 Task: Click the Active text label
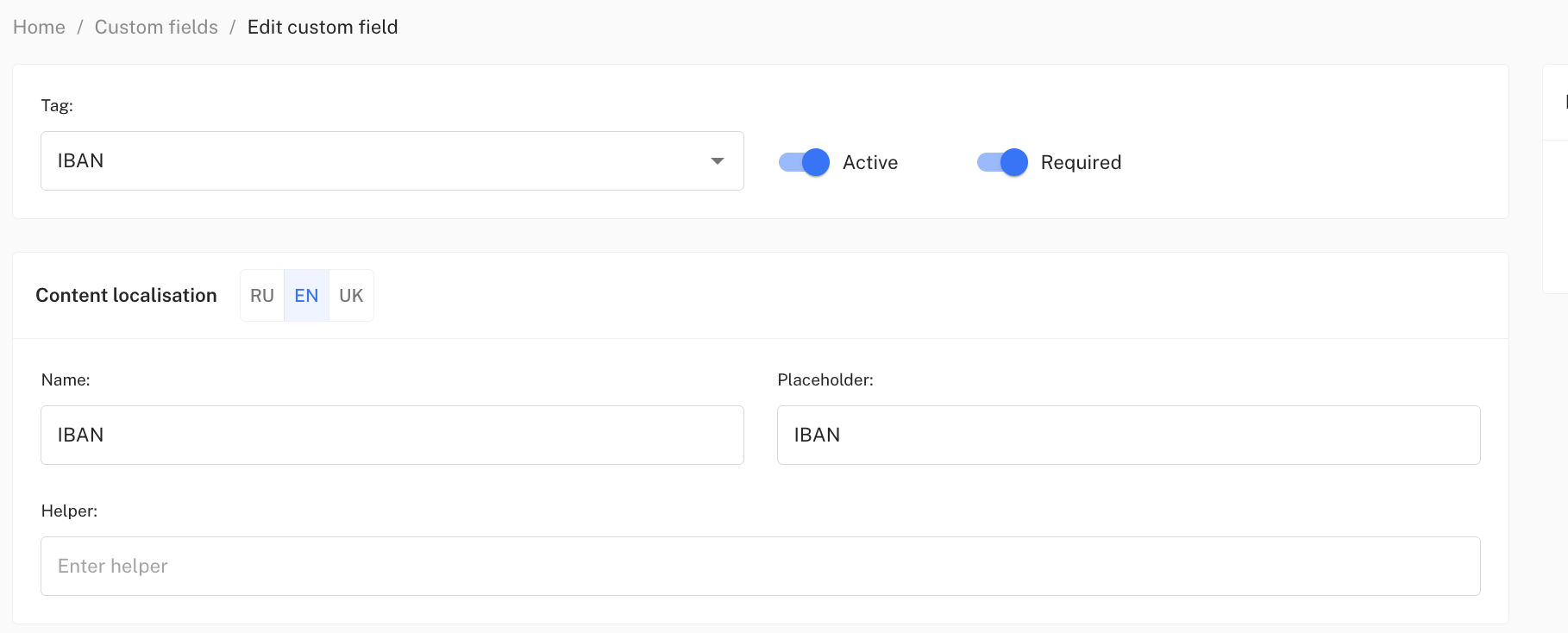click(869, 163)
